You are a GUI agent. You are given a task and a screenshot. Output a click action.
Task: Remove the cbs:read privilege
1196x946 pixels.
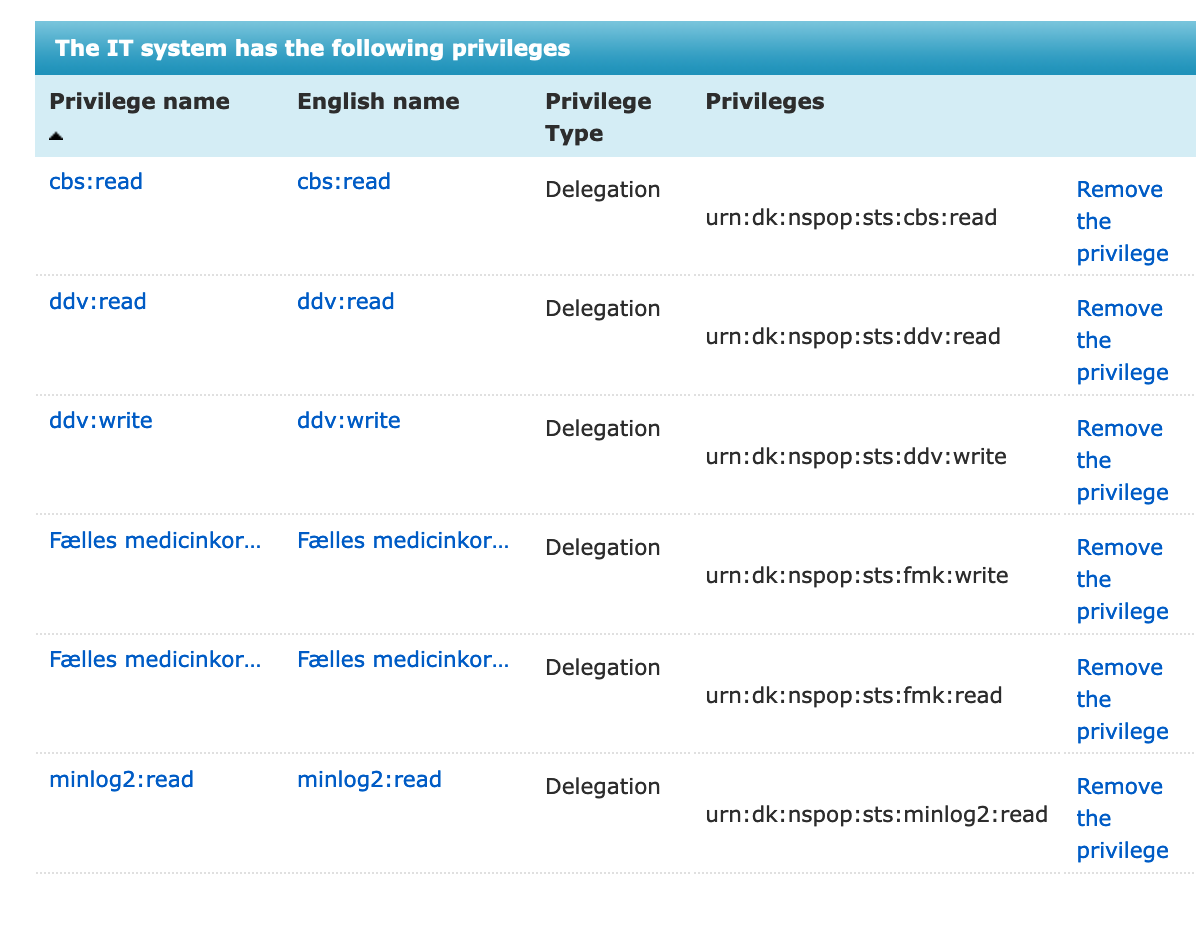pos(1121,221)
